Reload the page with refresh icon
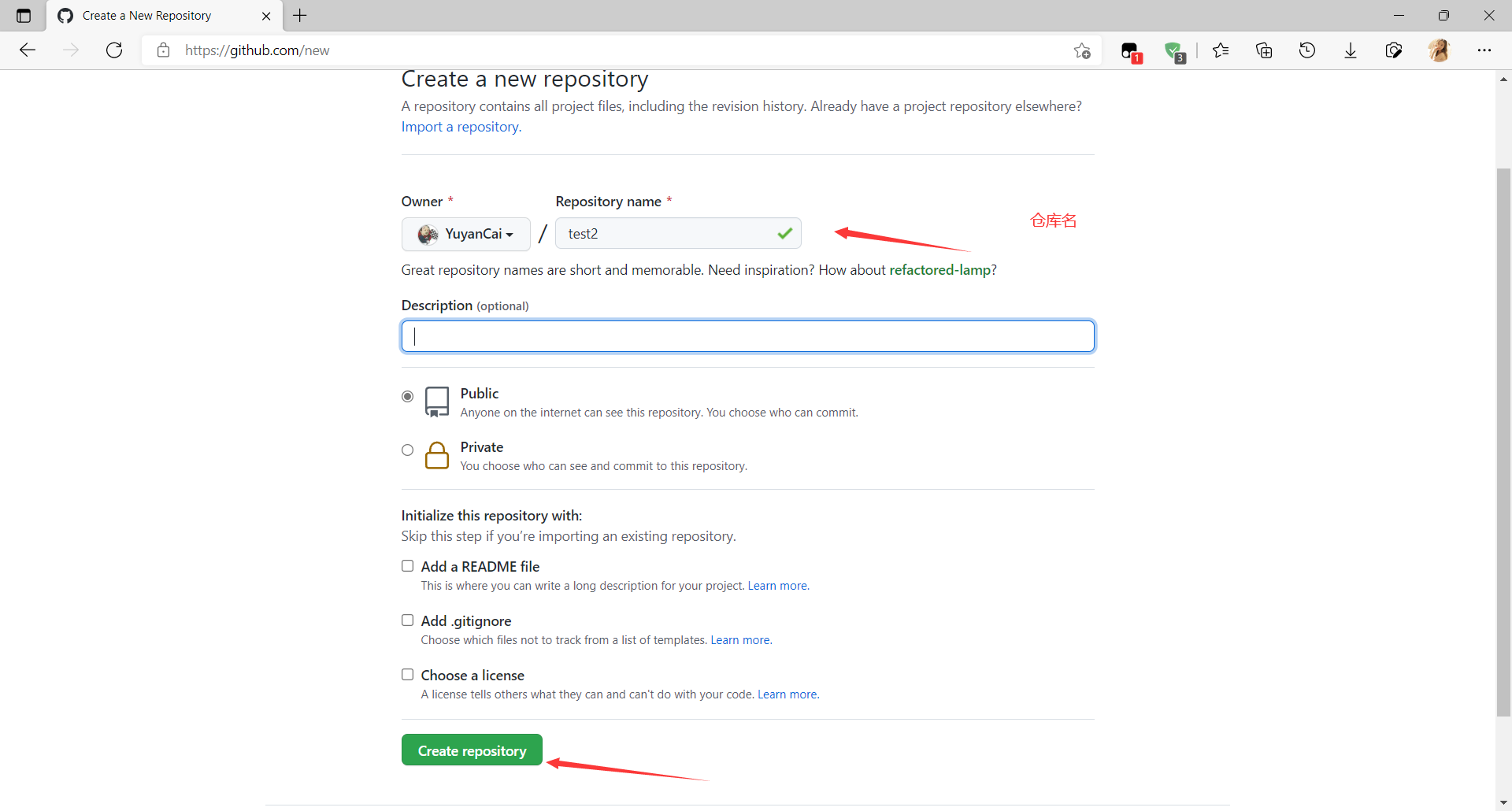The height and width of the screenshot is (811, 1512). click(114, 50)
